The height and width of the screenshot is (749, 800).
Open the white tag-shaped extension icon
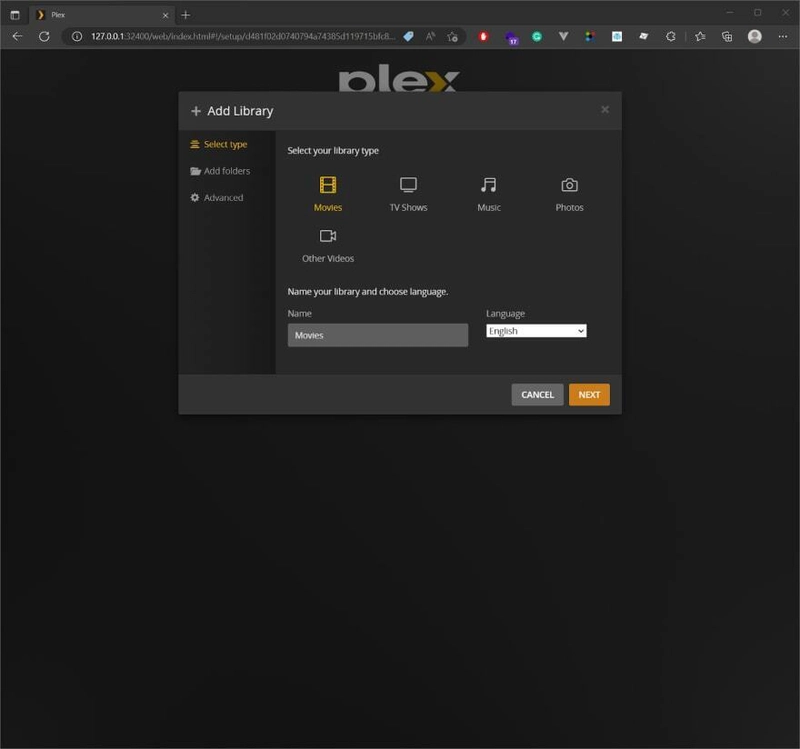point(644,36)
